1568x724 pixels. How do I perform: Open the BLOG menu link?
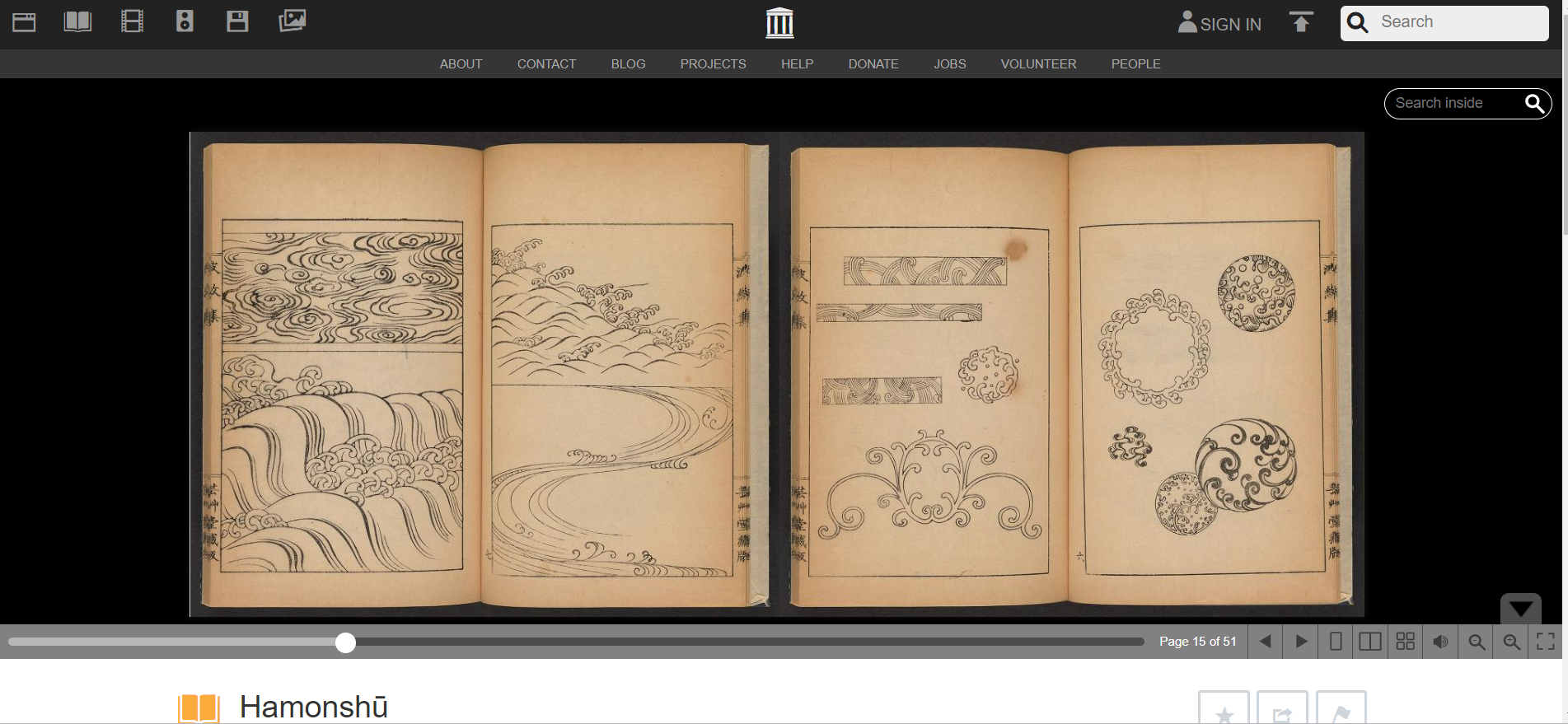tap(628, 64)
